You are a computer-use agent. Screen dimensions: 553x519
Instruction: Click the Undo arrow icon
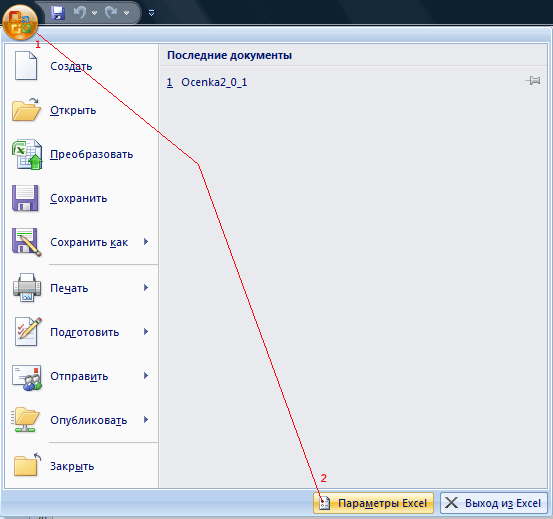coord(80,13)
